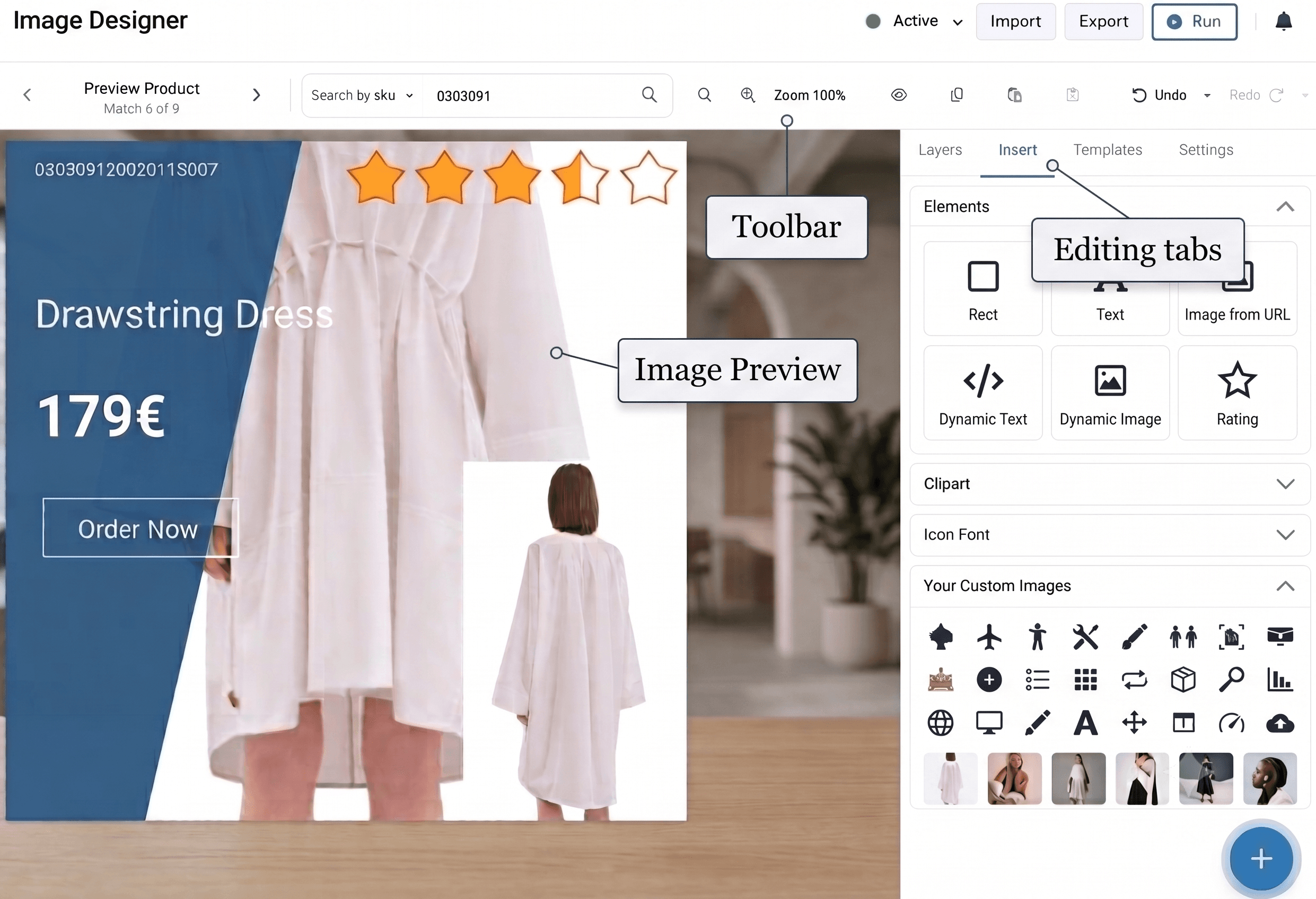
Task: Insert the globe custom icon
Action: (x=941, y=723)
